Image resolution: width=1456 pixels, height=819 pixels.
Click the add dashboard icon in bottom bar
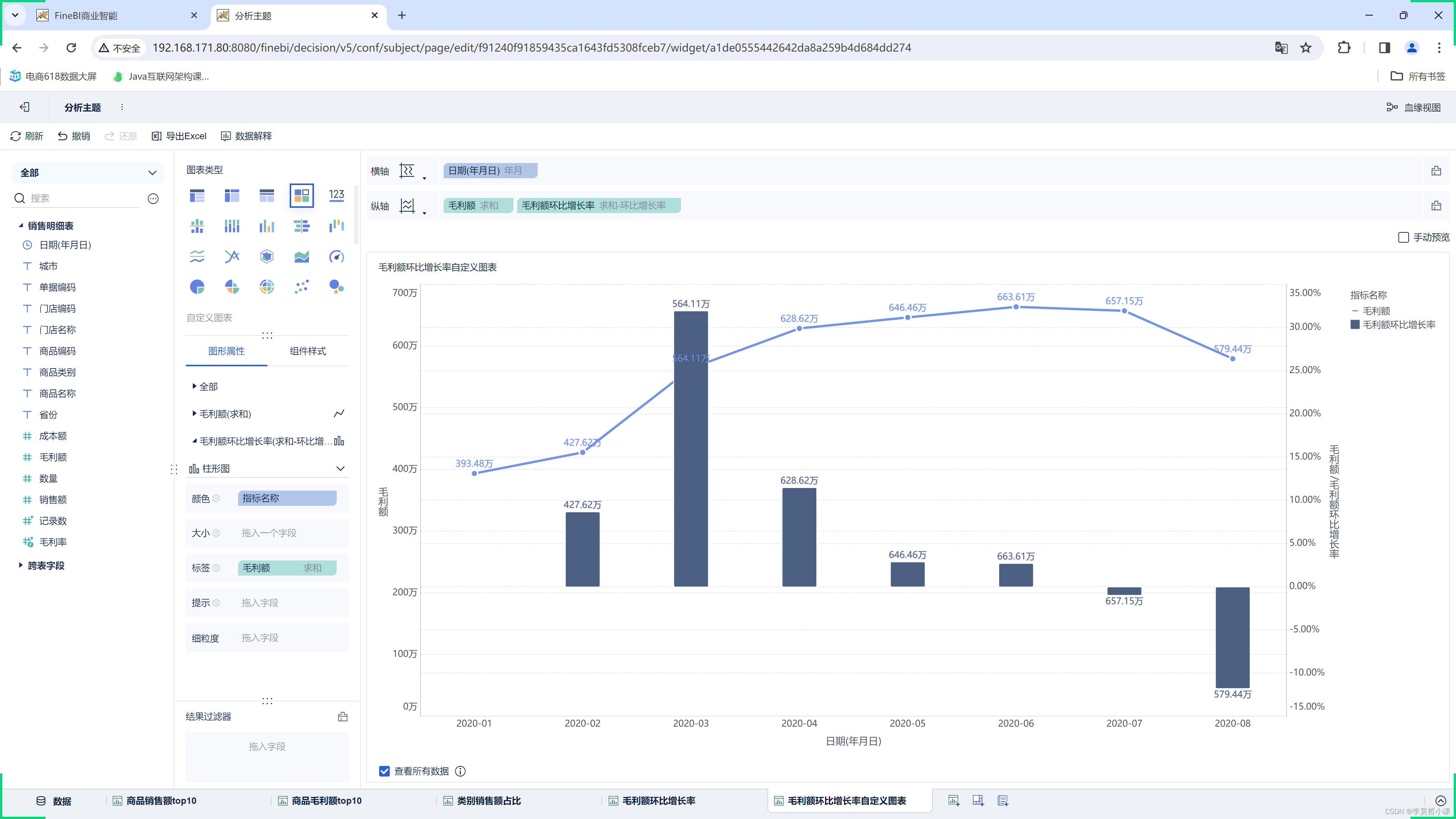[978, 800]
